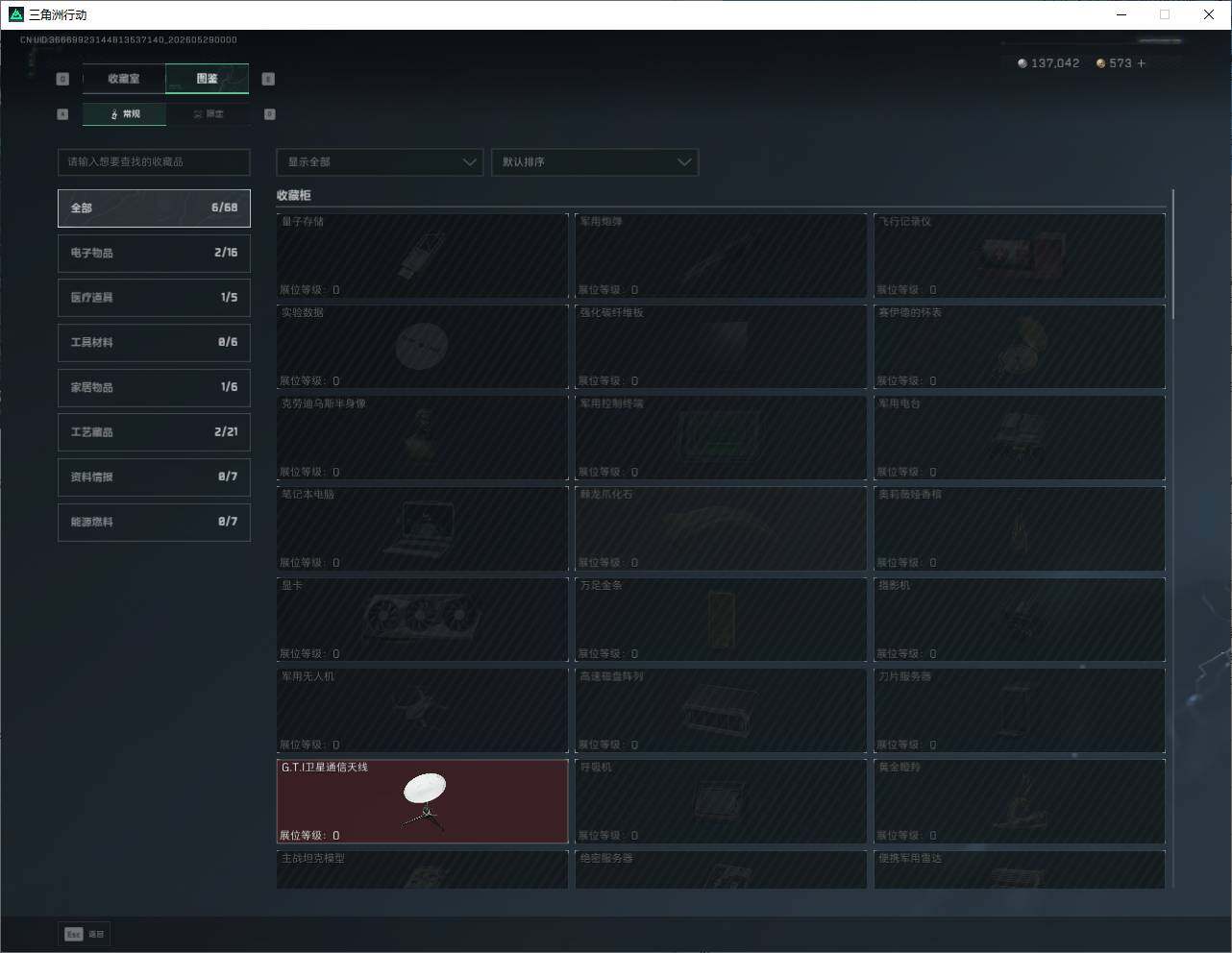
Task: Select the 工具材料 category
Action: (154, 342)
